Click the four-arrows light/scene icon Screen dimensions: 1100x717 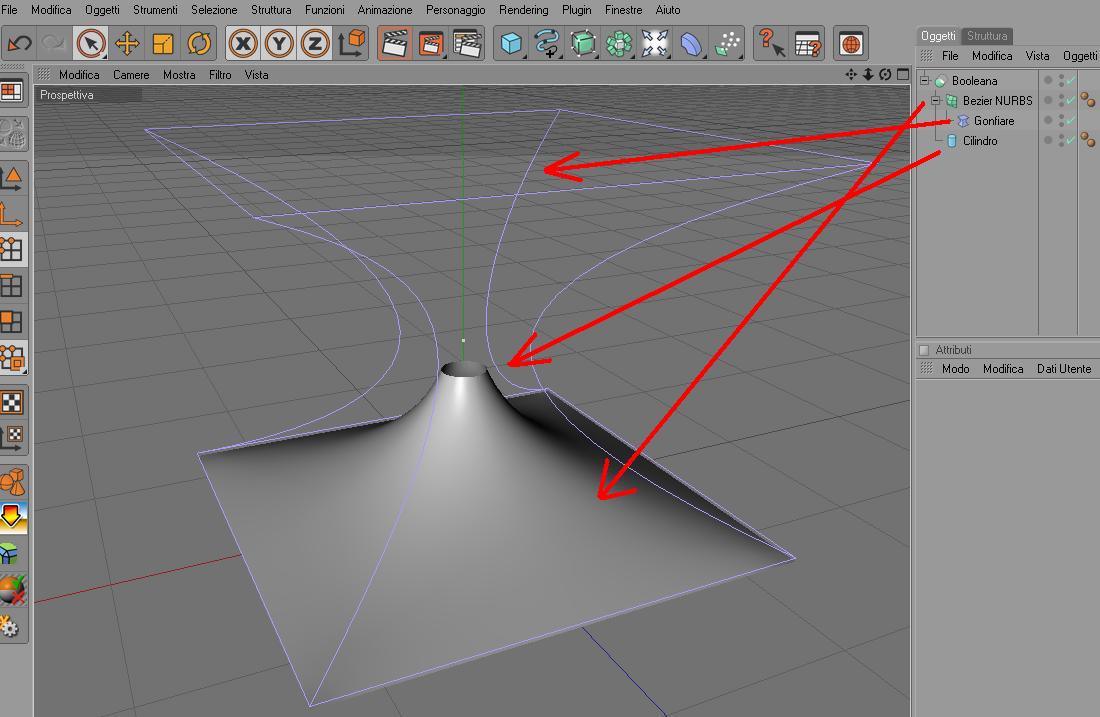click(x=655, y=43)
